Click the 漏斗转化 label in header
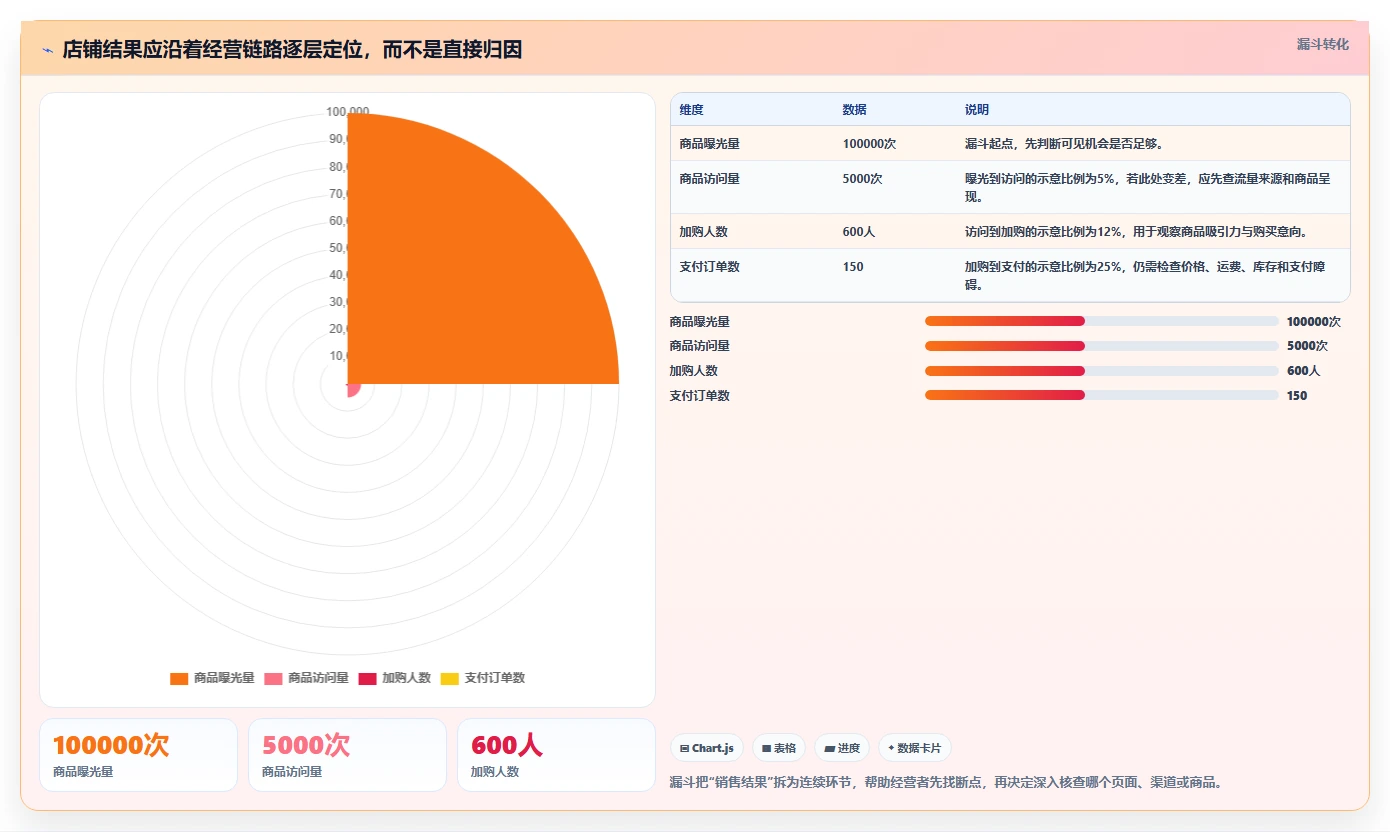 tap(1323, 44)
